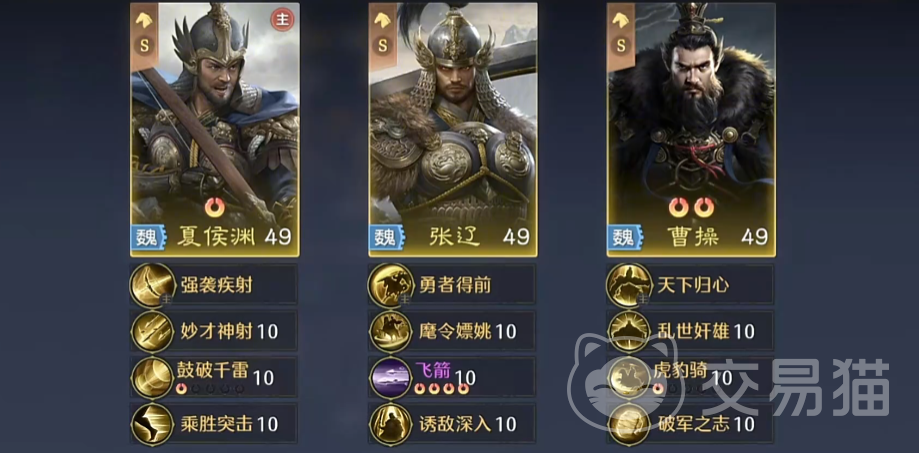This screenshot has height=453, width=919.
Task: Open the purple 飞箭 skill icon
Action: tap(391, 377)
